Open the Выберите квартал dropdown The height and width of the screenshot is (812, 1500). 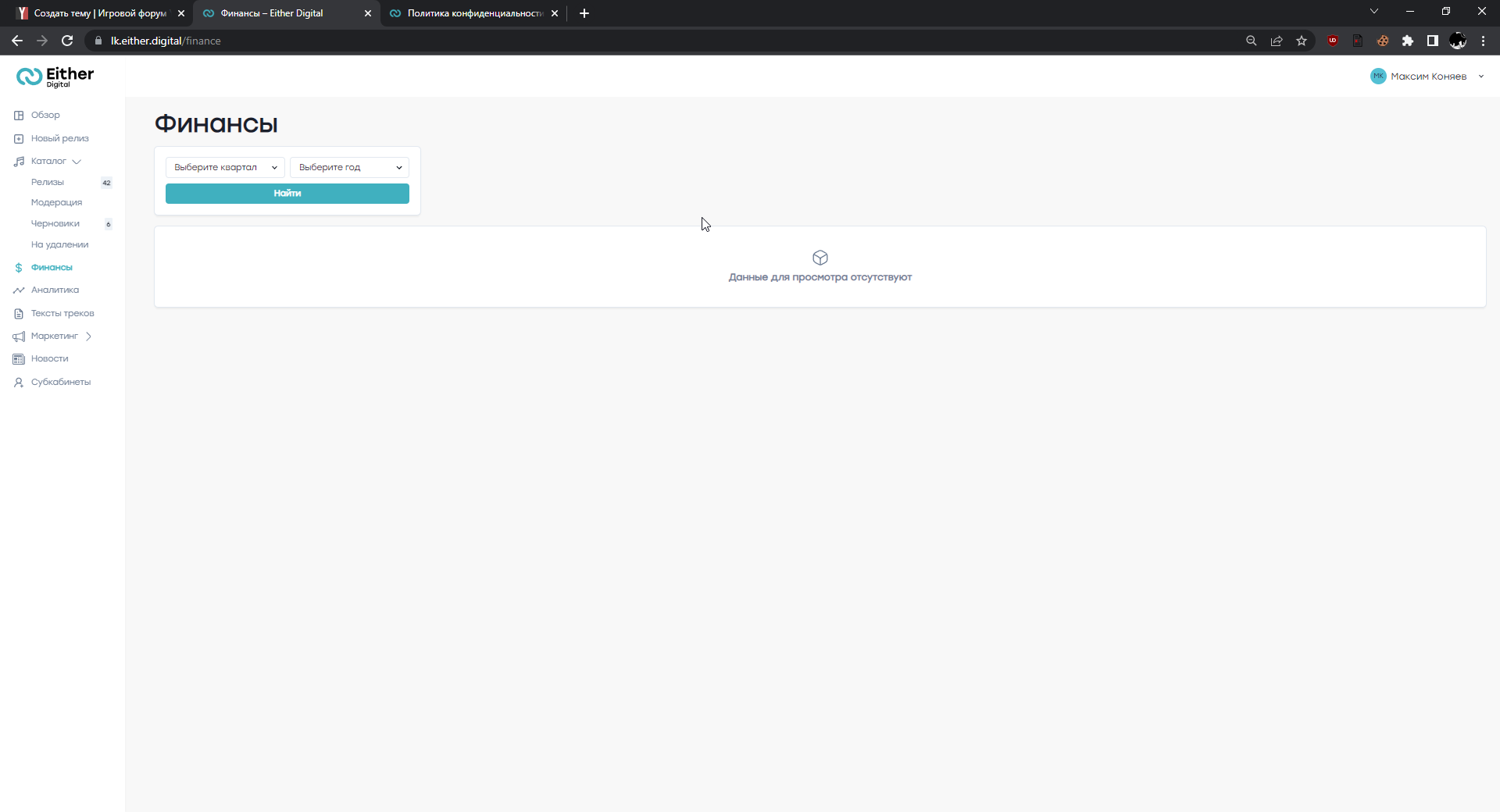pos(225,167)
